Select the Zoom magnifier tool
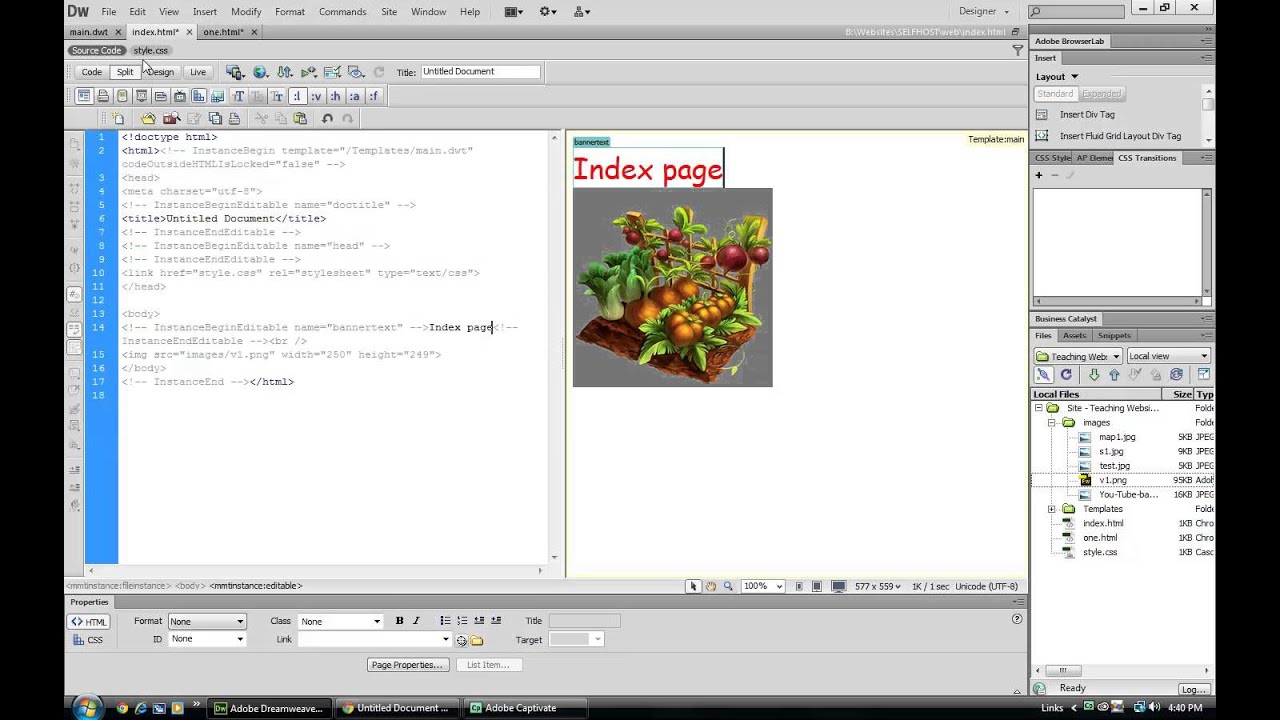Image resolution: width=1280 pixels, height=720 pixels. point(728,586)
